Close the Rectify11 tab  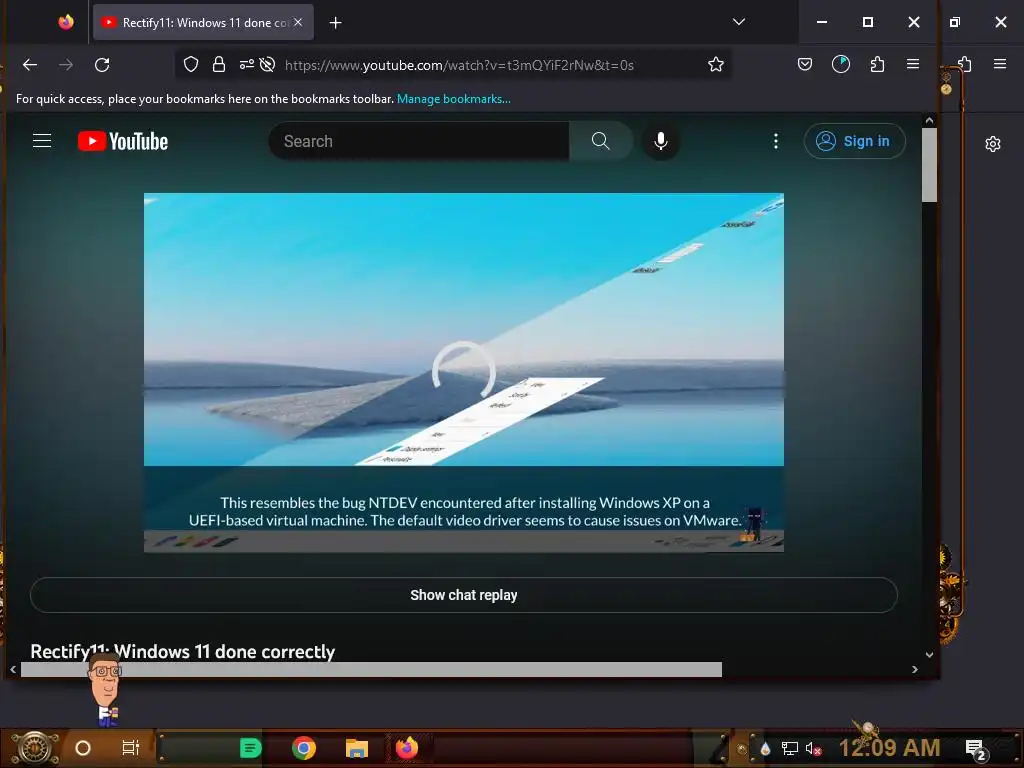[298, 22]
